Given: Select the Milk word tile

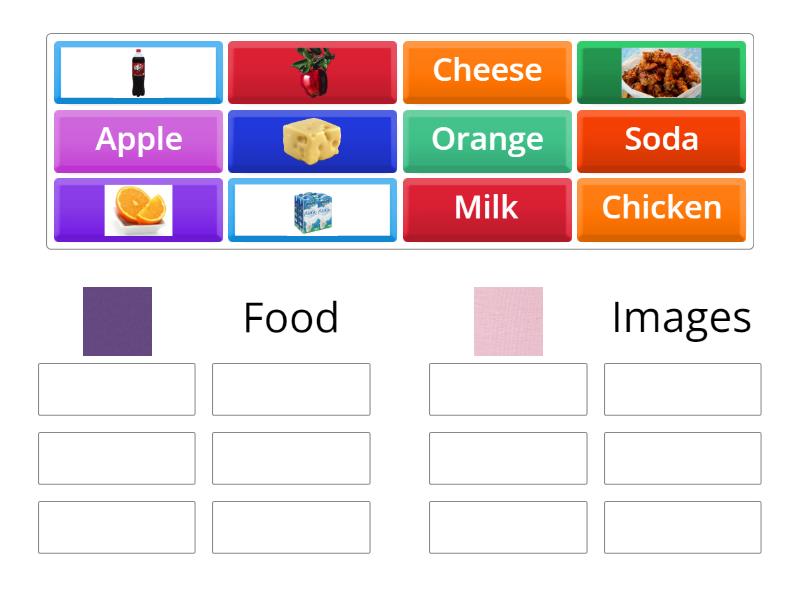Looking at the screenshot, I should (x=487, y=208).
